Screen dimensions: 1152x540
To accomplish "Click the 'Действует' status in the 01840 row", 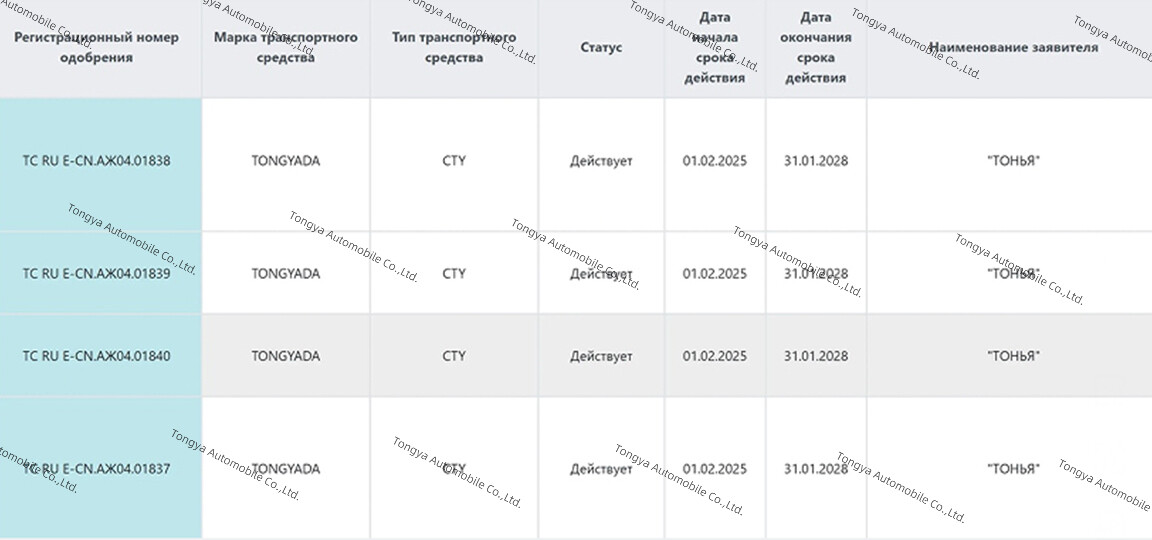I will [601, 356].
